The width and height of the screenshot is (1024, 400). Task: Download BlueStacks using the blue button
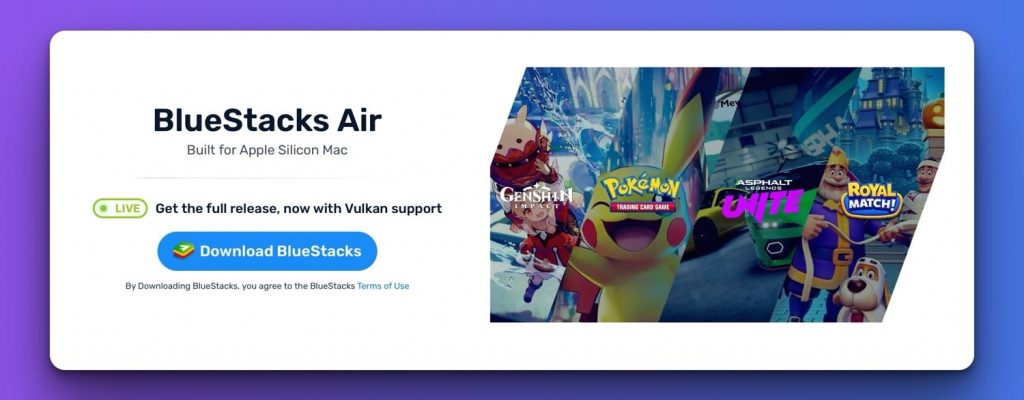coord(267,251)
